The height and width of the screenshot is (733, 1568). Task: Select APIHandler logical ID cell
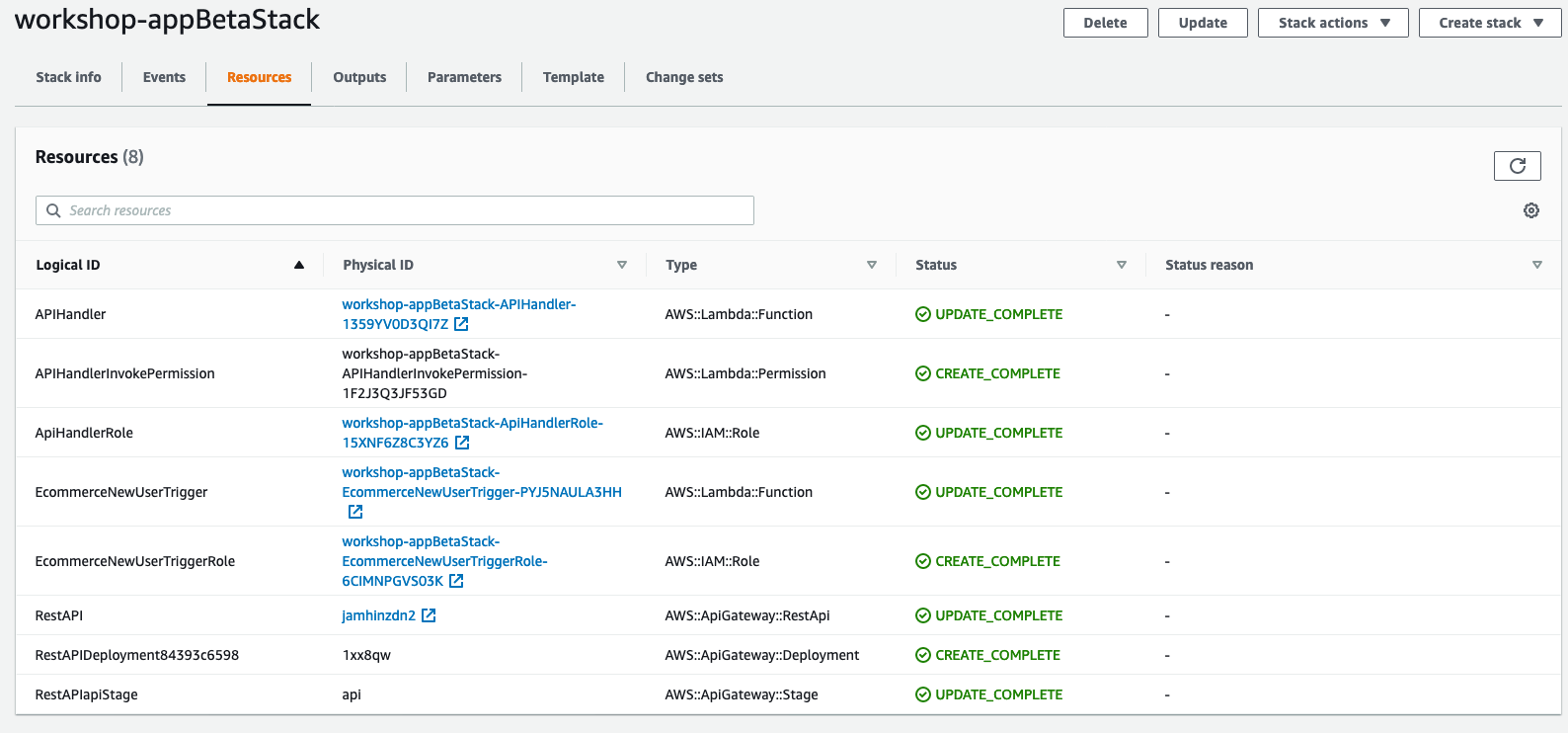pyautogui.click(x=70, y=314)
